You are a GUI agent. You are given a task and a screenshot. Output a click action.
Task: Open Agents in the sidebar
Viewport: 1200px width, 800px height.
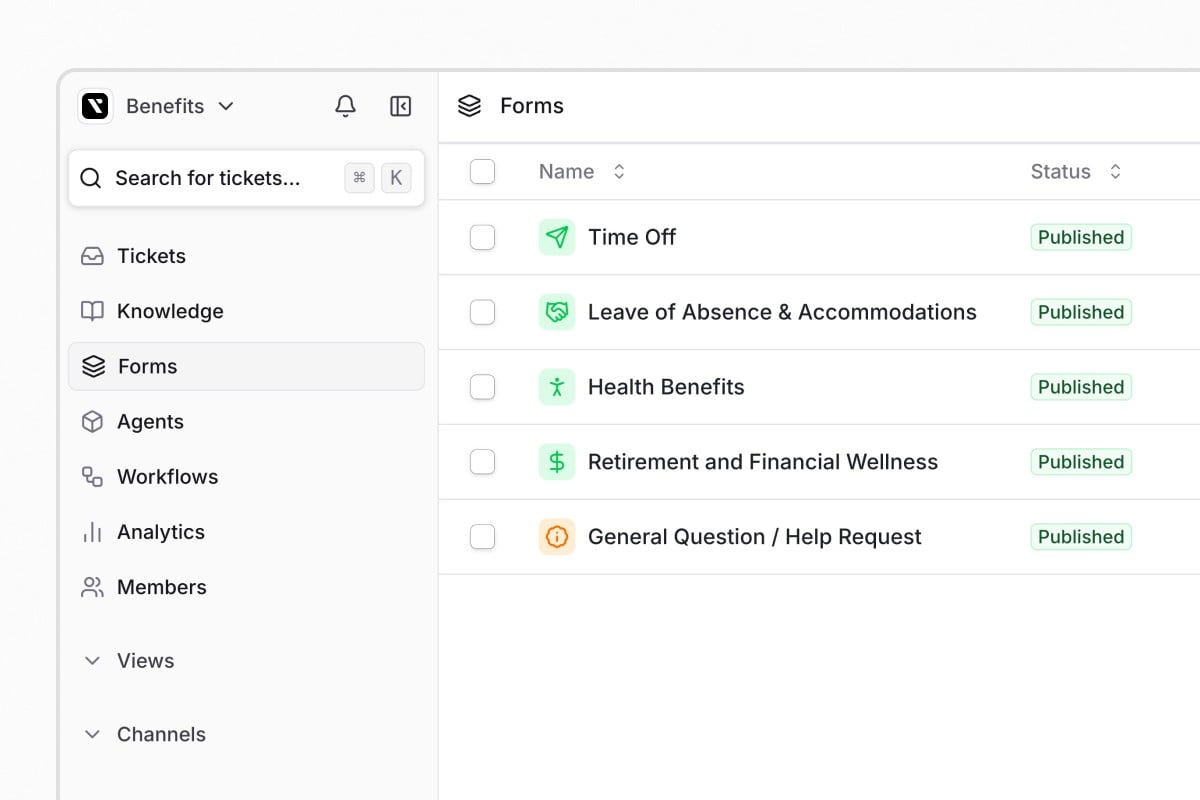click(246, 422)
